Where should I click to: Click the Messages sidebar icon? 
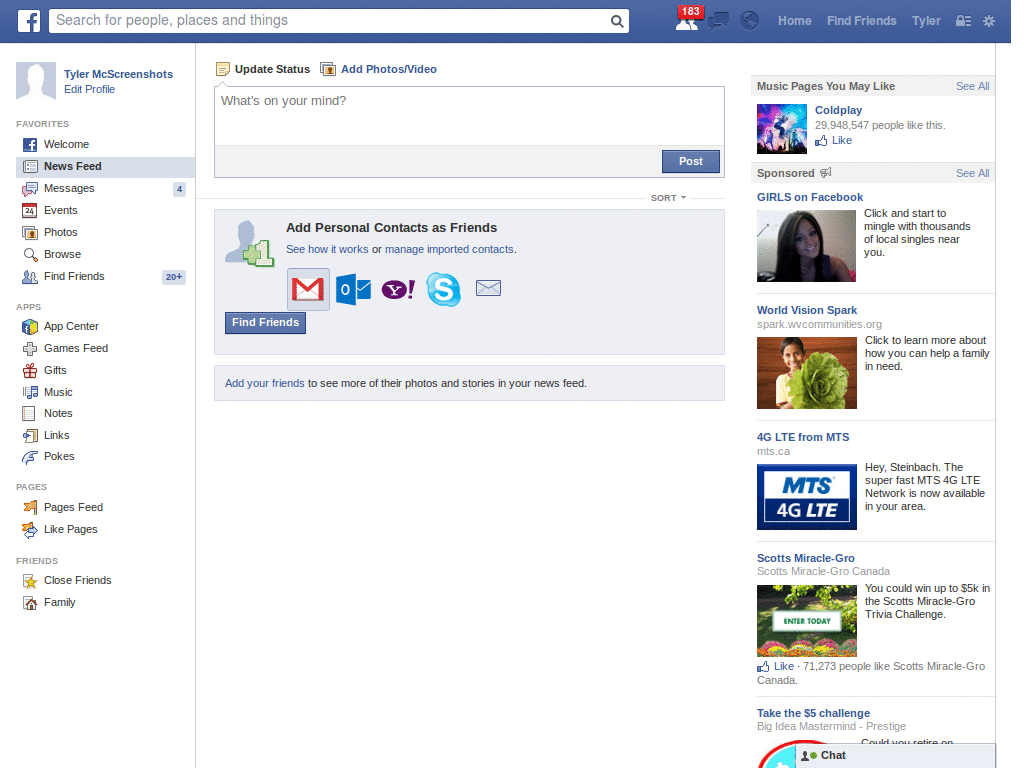tap(30, 189)
